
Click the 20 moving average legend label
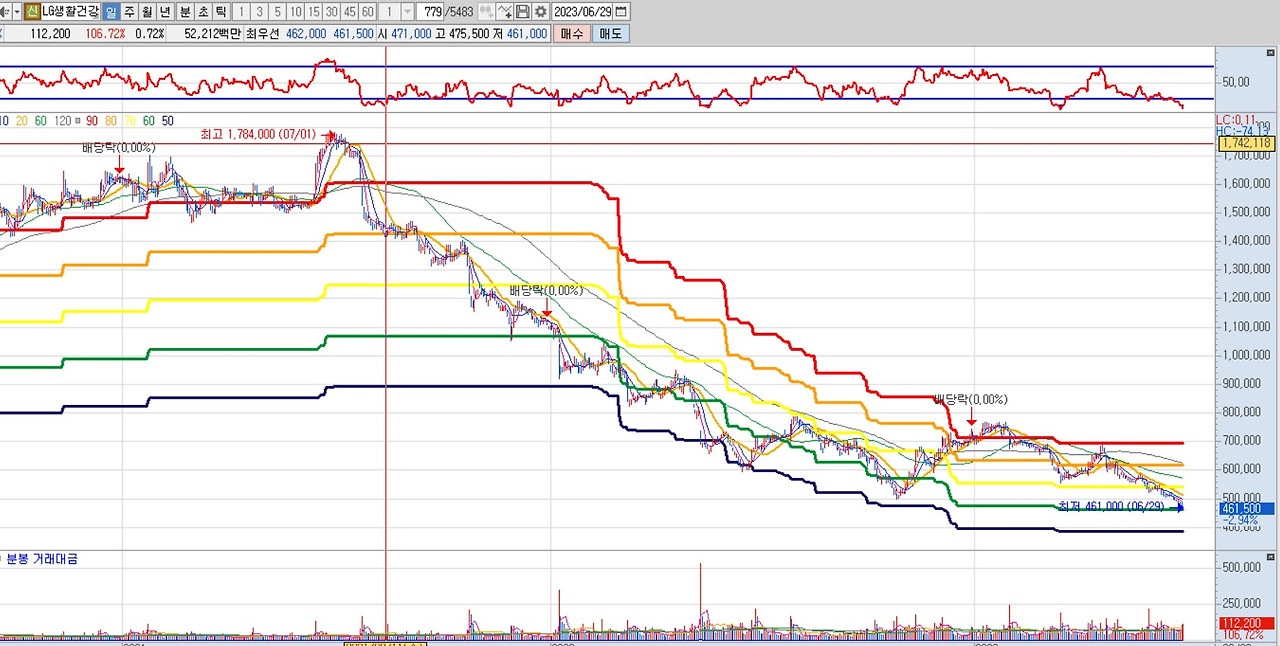click(21, 121)
